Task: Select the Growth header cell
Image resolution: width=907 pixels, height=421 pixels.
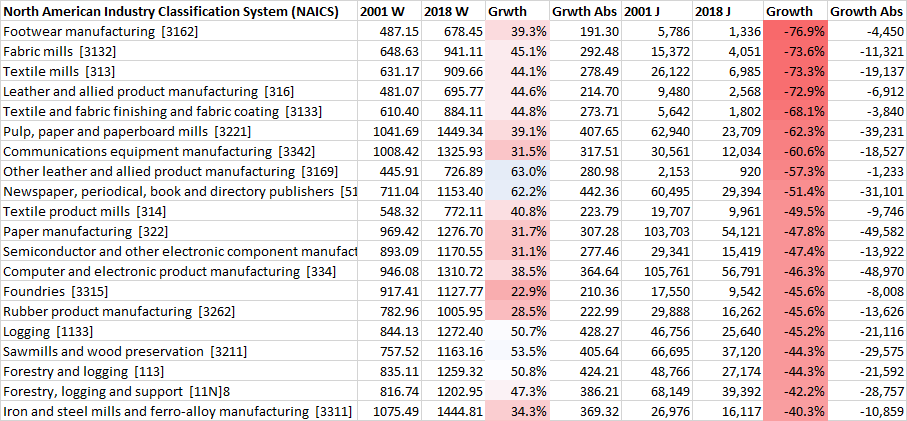Action: (795, 11)
